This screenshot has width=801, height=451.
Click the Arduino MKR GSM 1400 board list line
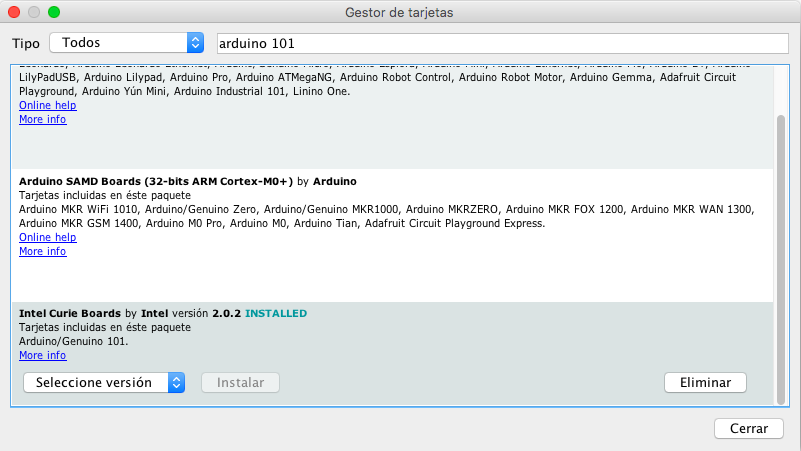click(282, 223)
